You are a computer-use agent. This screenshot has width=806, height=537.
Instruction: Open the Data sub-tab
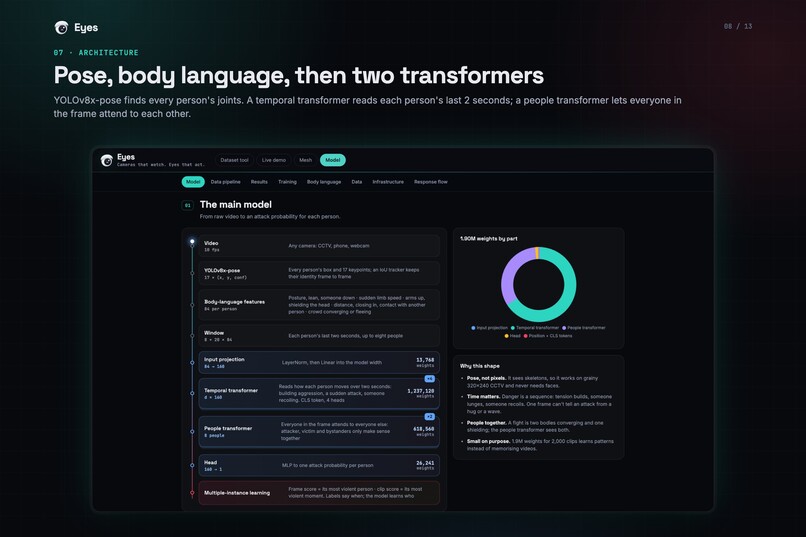point(357,182)
